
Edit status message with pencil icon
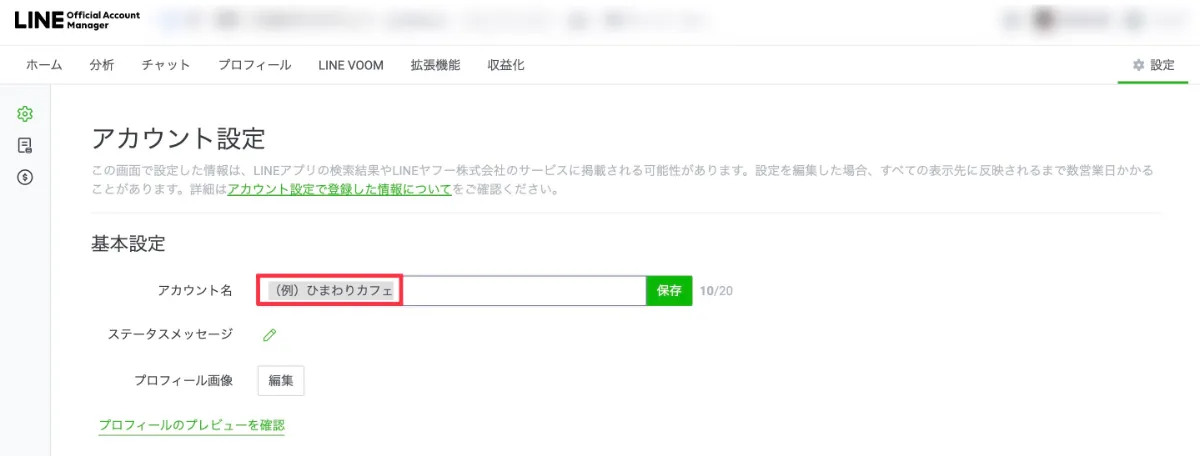point(269,334)
